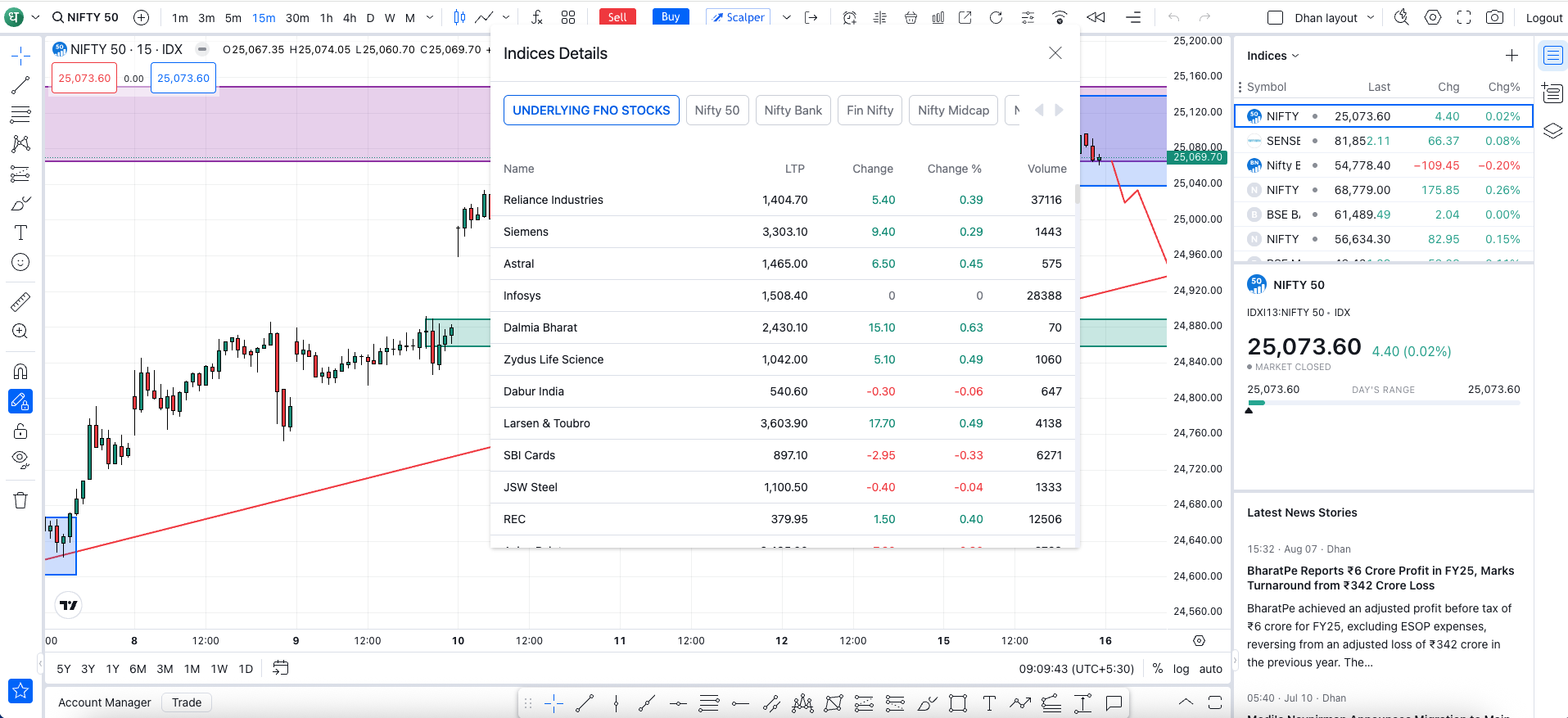Expand the Indices watchlist dropdown
Viewport: 1568px width, 718px height.
[x=1272, y=56]
